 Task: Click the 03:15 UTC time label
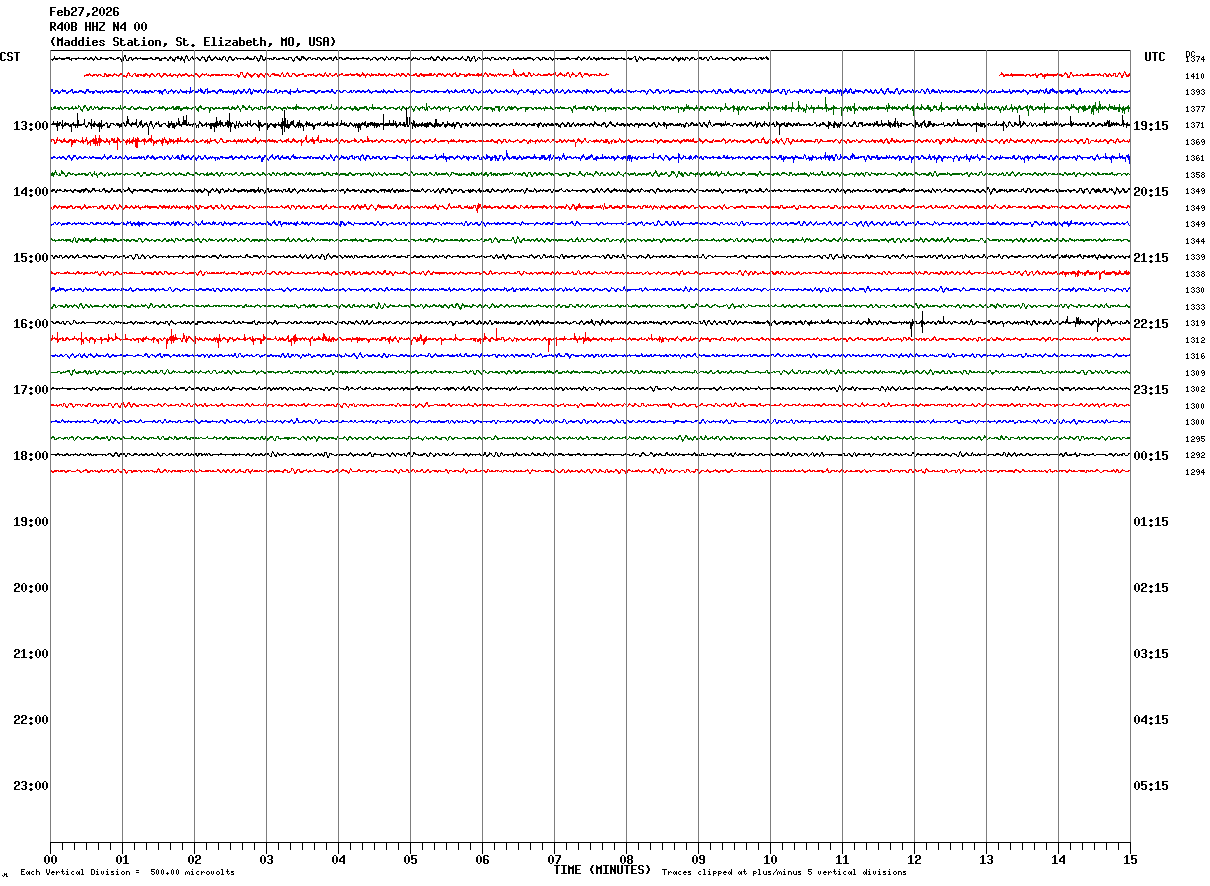pyautogui.click(x=1151, y=654)
